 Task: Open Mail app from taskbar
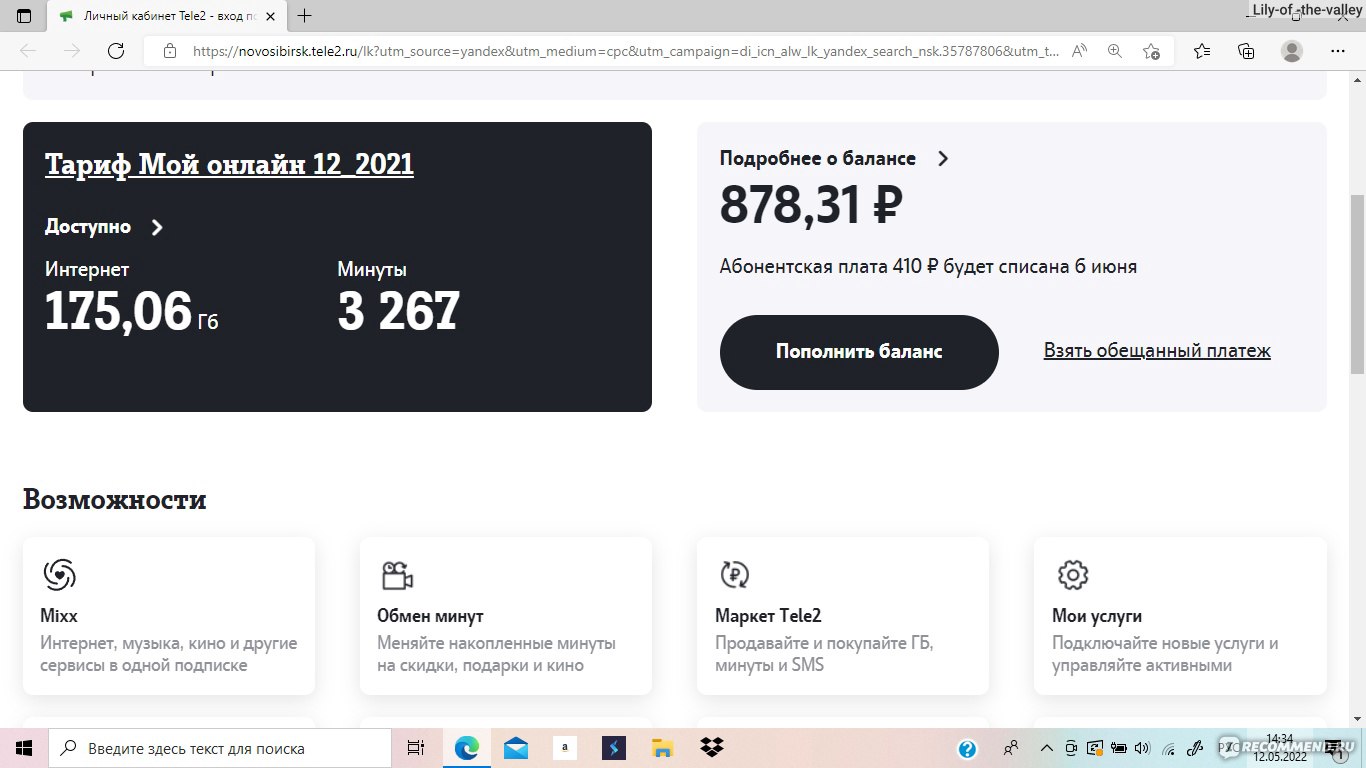click(x=516, y=748)
